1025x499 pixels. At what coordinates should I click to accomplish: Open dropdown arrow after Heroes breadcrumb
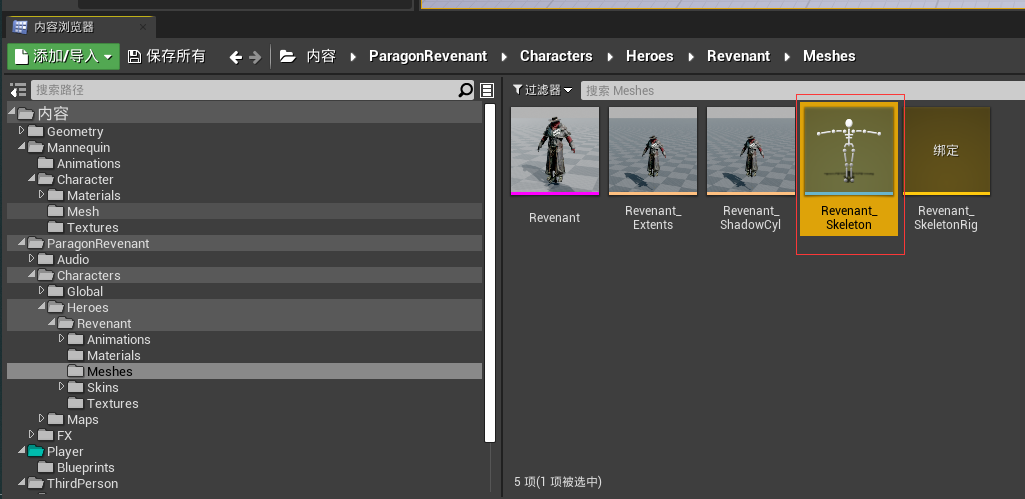(690, 57)
